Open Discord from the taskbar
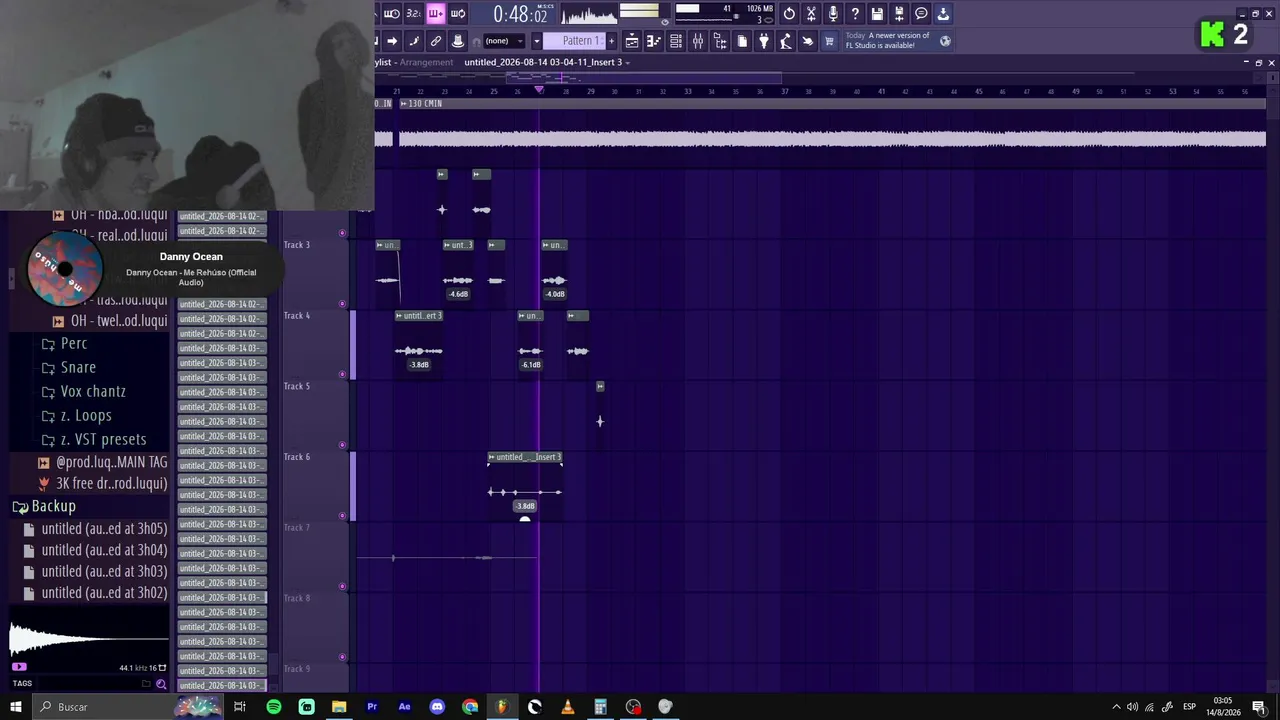This screenshot has width=1280, height=720. pos(437,707)
